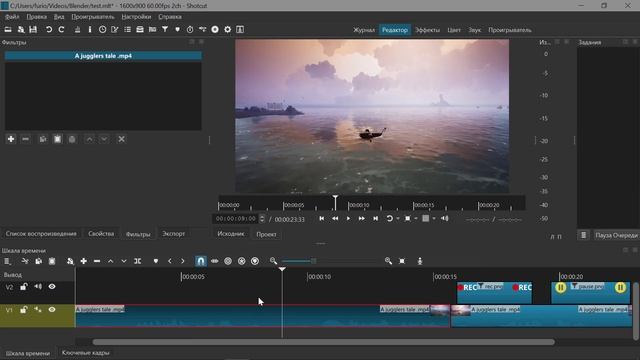The image size is (640, 360).
Task: Toggle ripple markers button
Action: click(255, 261)
